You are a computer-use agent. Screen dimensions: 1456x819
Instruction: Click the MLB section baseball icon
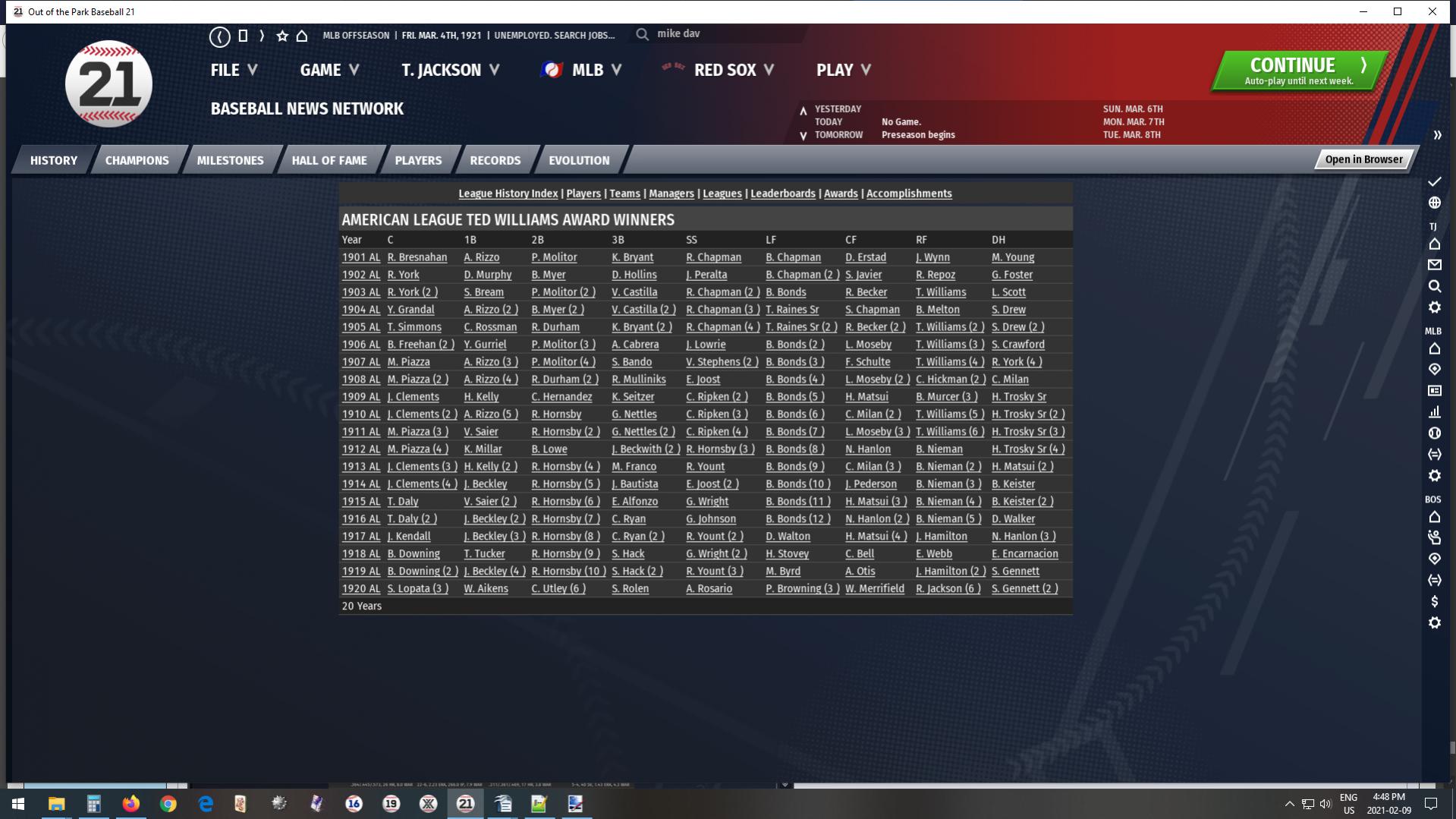coord(1434,433)
